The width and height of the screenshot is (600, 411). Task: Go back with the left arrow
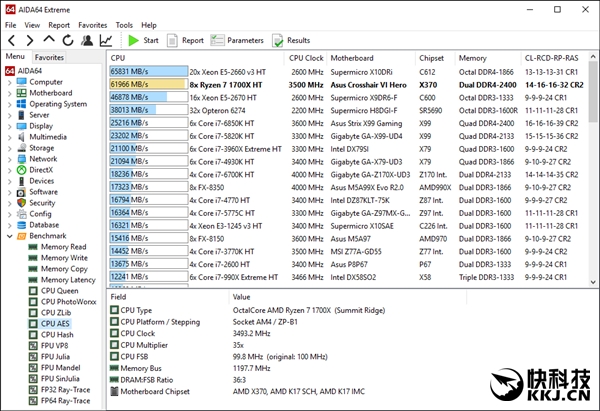11,40
